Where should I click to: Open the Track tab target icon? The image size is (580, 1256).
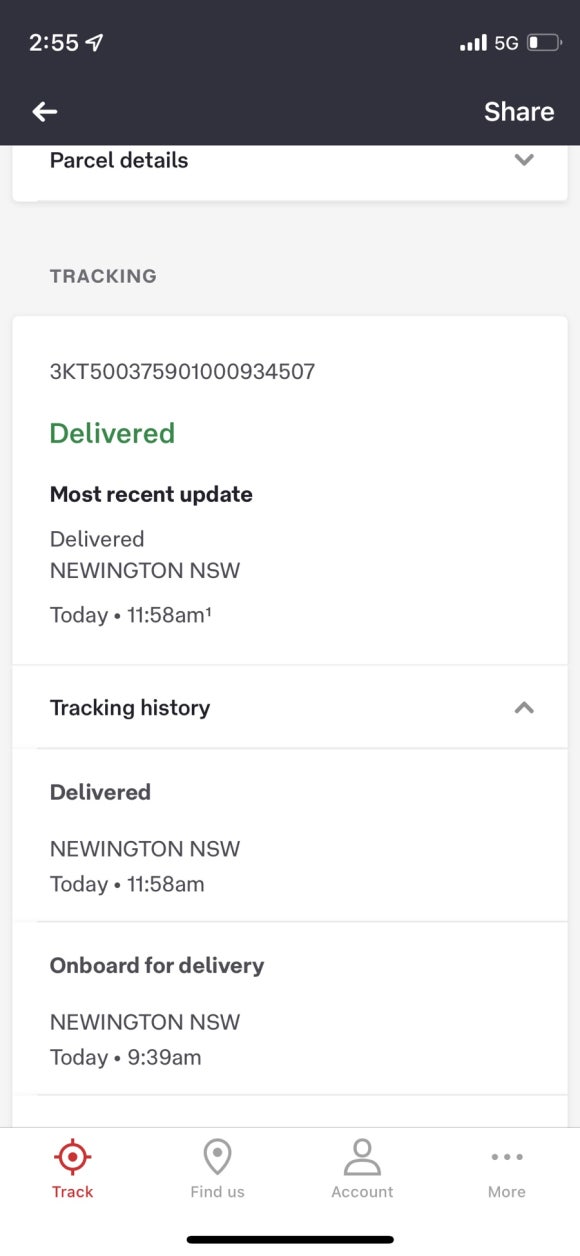(73, 1157)
